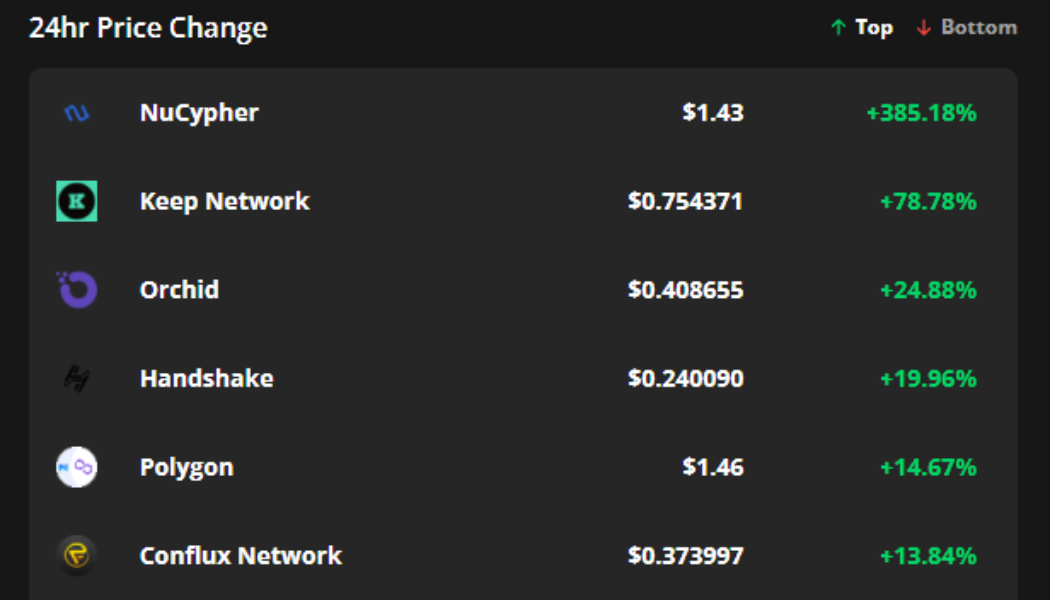
Task: Click the purple Orchid logo icon
Action: click(x=77, y=290)
